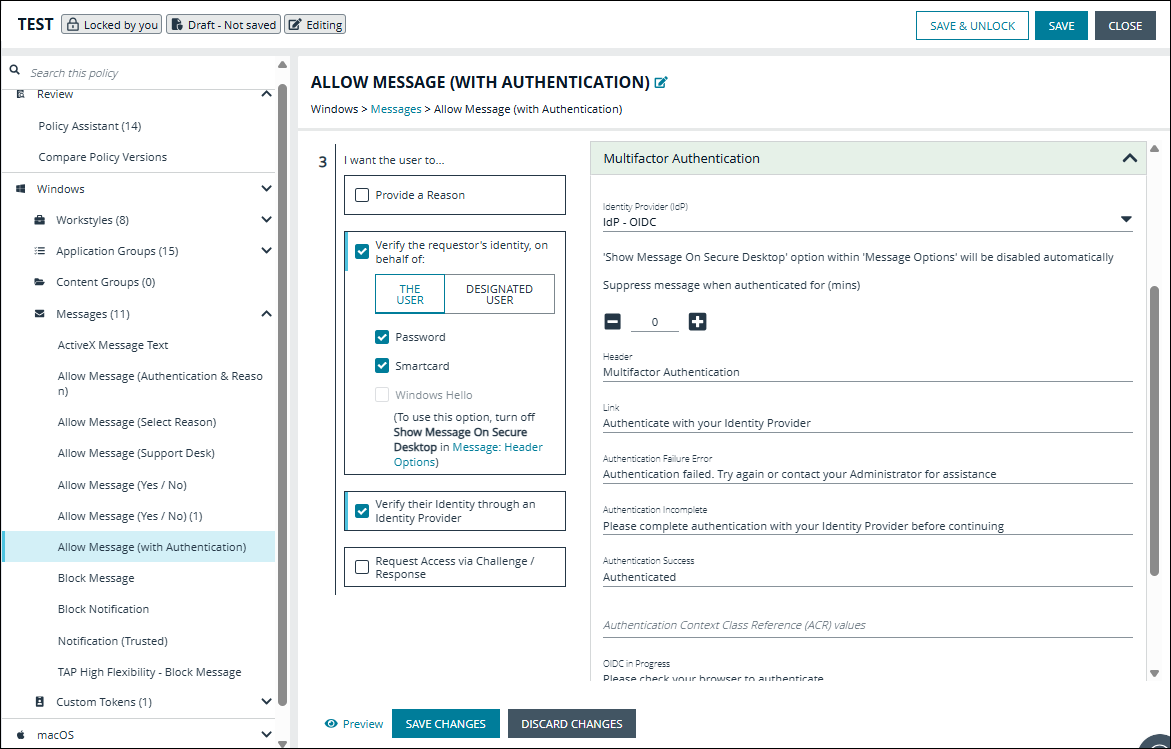Switch to the DESIGNATED USER tab

[500, 293]
